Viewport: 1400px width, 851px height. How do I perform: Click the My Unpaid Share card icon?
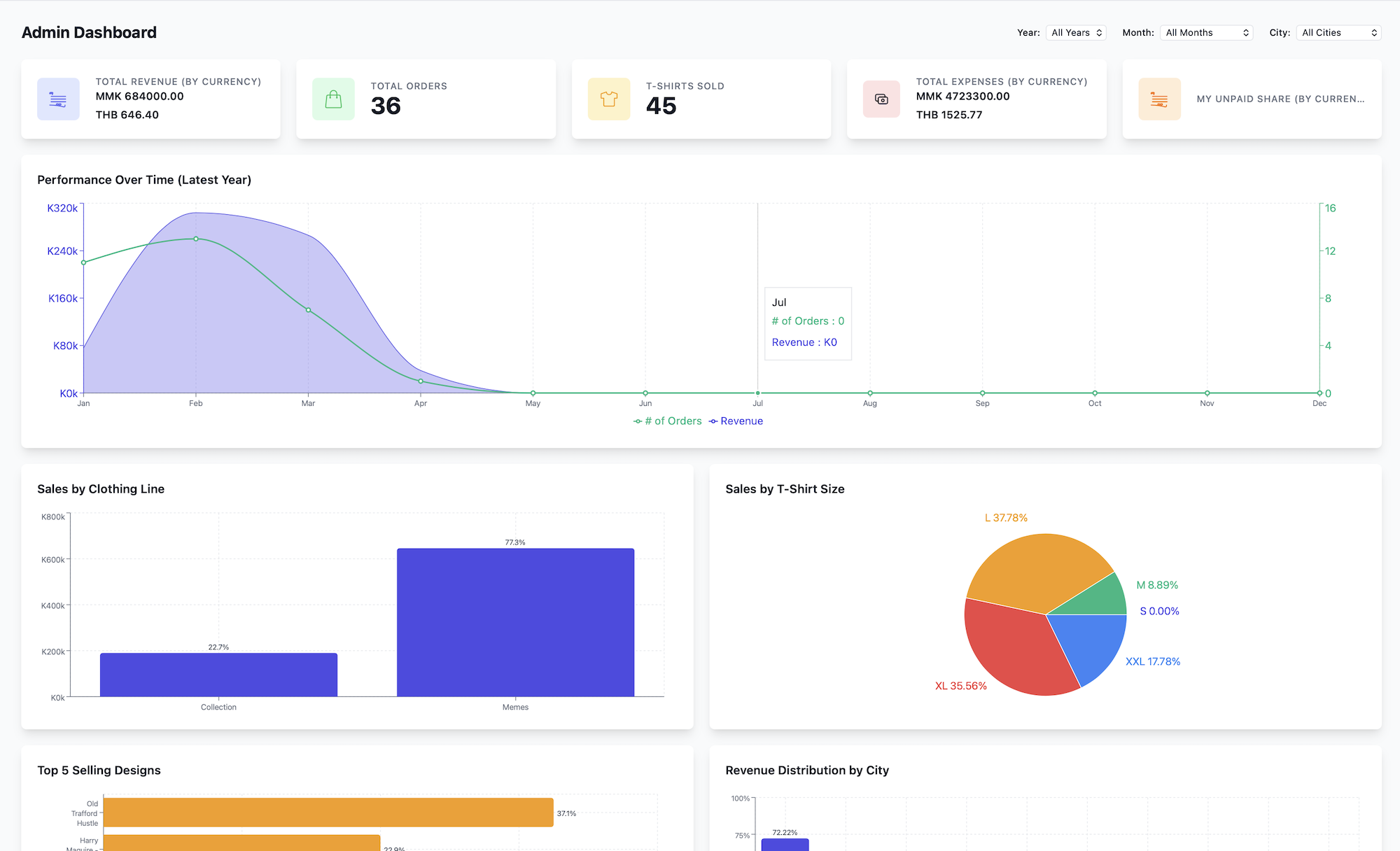click(x=1159, y=99)
